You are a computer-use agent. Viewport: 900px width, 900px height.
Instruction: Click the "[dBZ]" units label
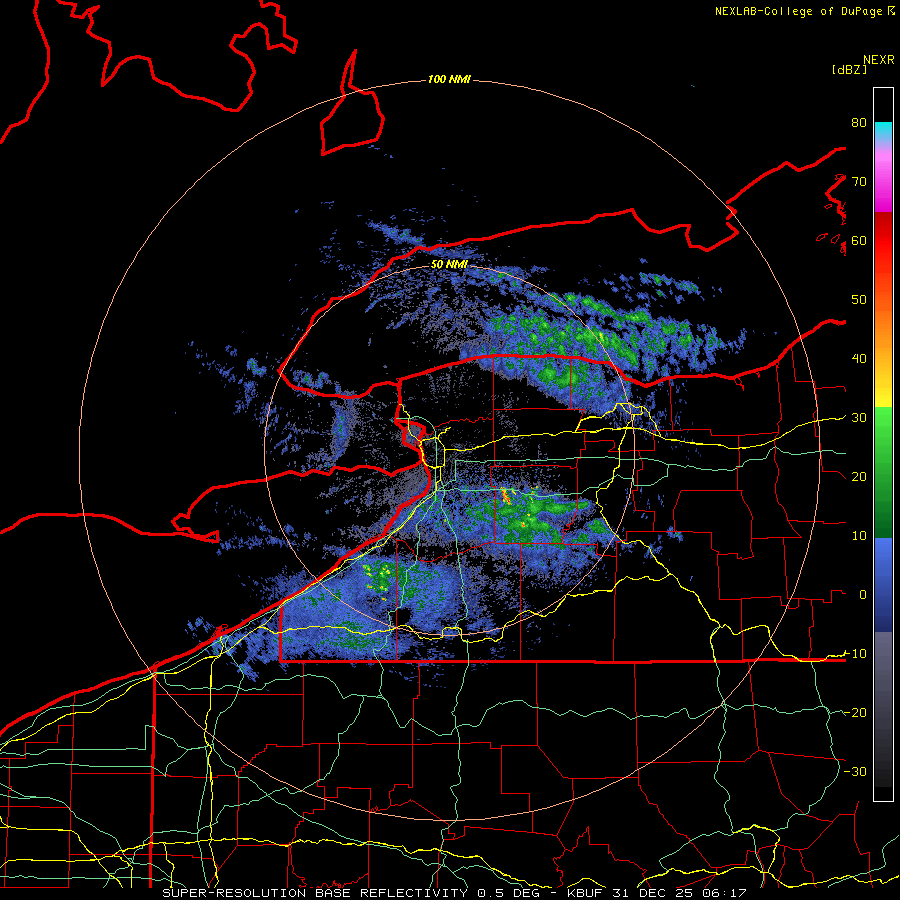tap(849, 69)
